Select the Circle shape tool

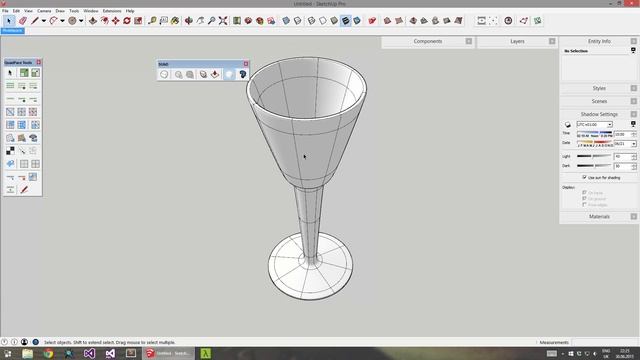[72, 20]
